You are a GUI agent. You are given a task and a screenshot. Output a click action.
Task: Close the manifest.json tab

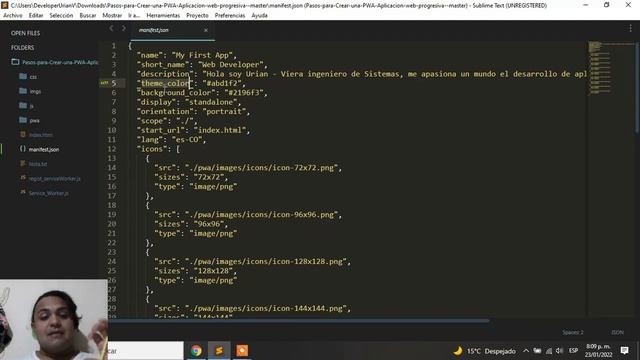click(206, 30)
